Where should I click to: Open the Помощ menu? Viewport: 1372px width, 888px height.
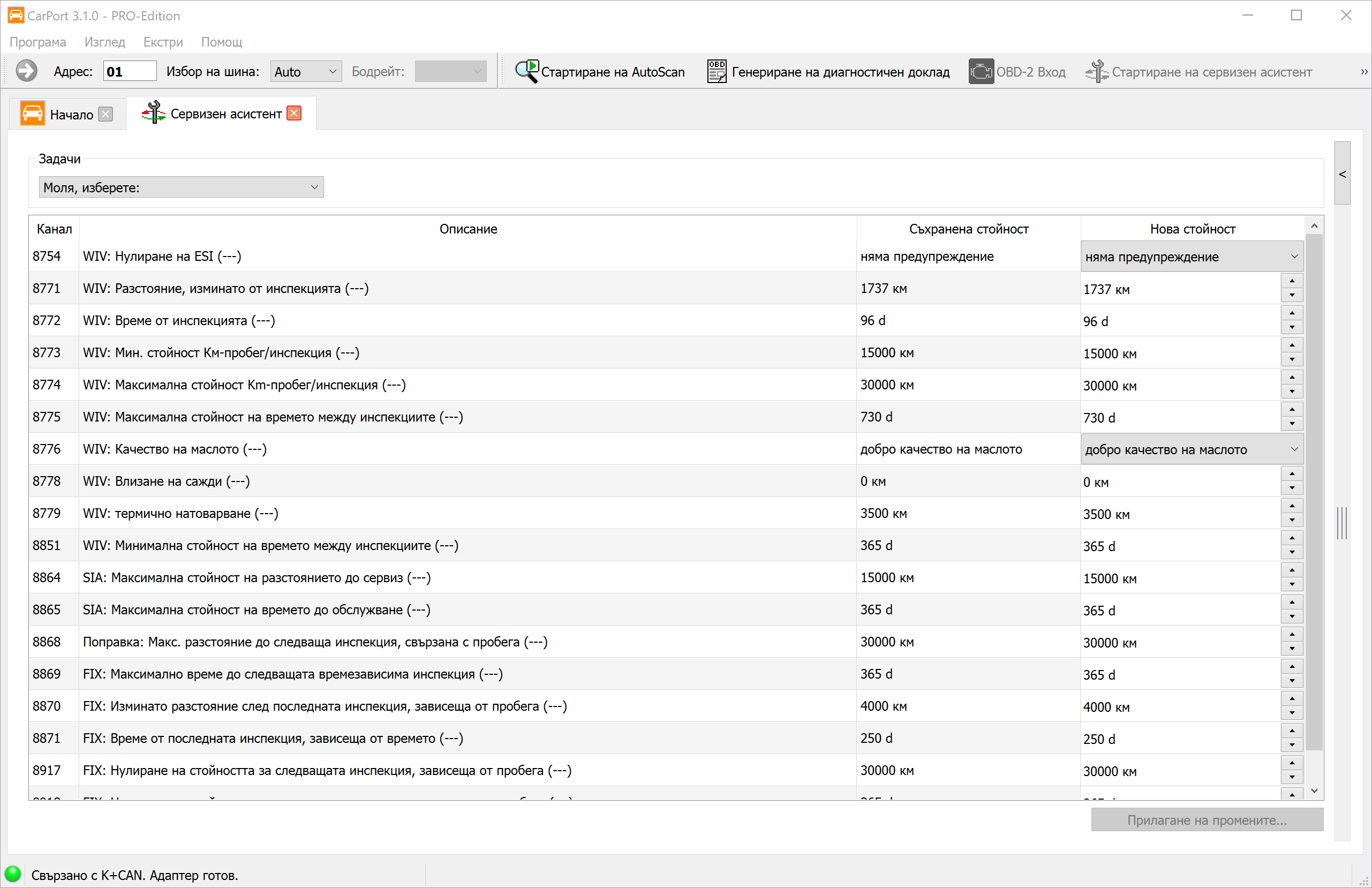click(x=221, y=42)
